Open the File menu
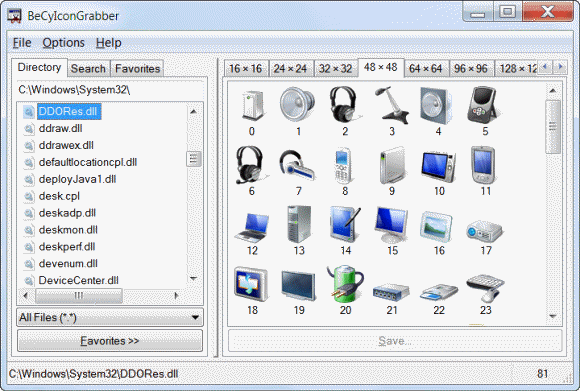The height and width of the screenshot is (391, 580). [x=22, y=43]
